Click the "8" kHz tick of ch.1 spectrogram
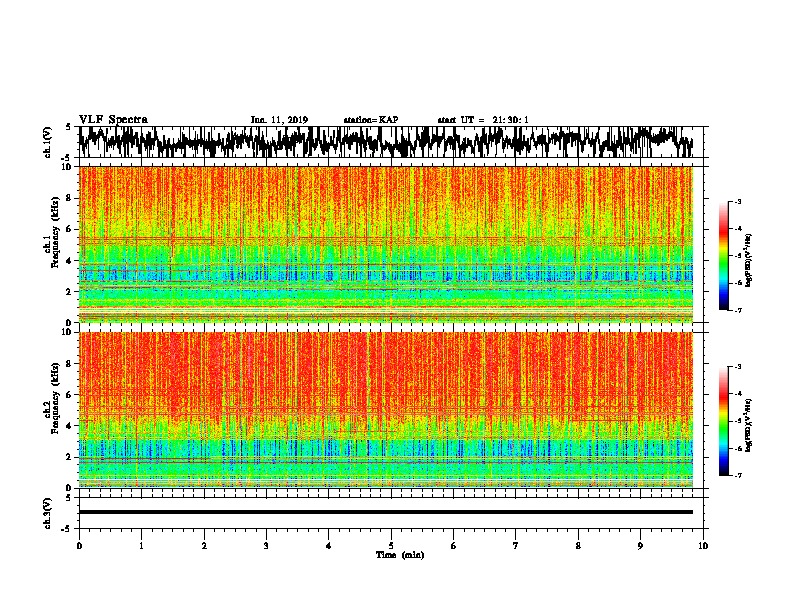The image size is (792, 612). point(70,198)
